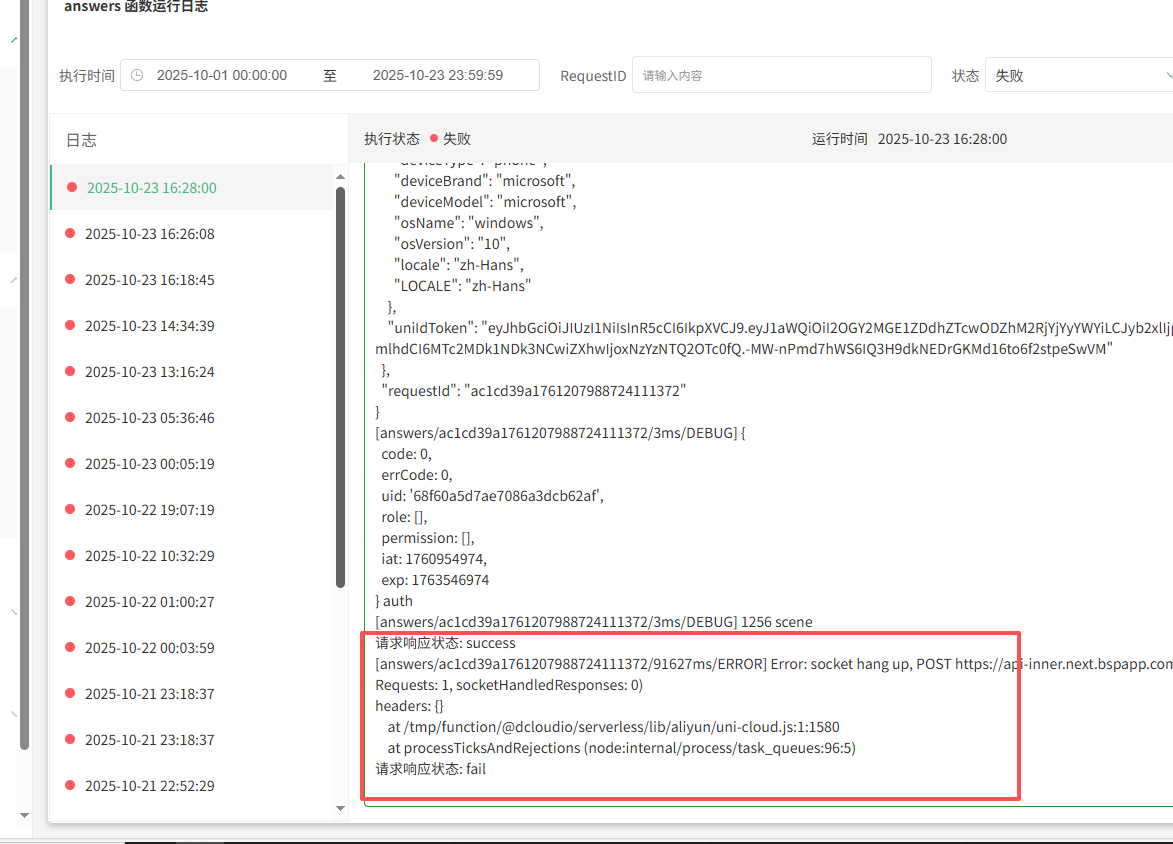
Task: Click the dropdown arrow of the 状态 selector
Action: (1167, 75)
